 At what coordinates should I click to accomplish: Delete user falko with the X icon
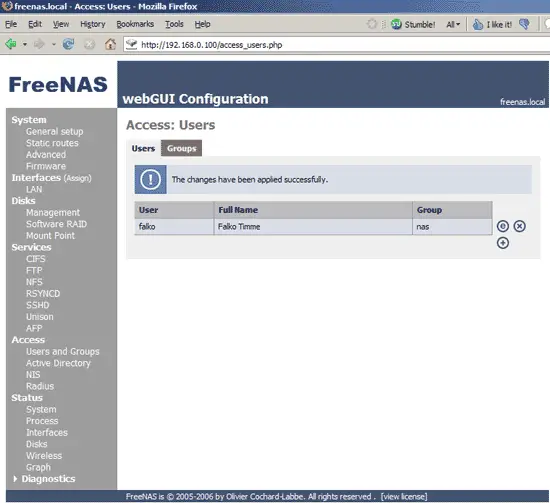[x=519, y=226]
